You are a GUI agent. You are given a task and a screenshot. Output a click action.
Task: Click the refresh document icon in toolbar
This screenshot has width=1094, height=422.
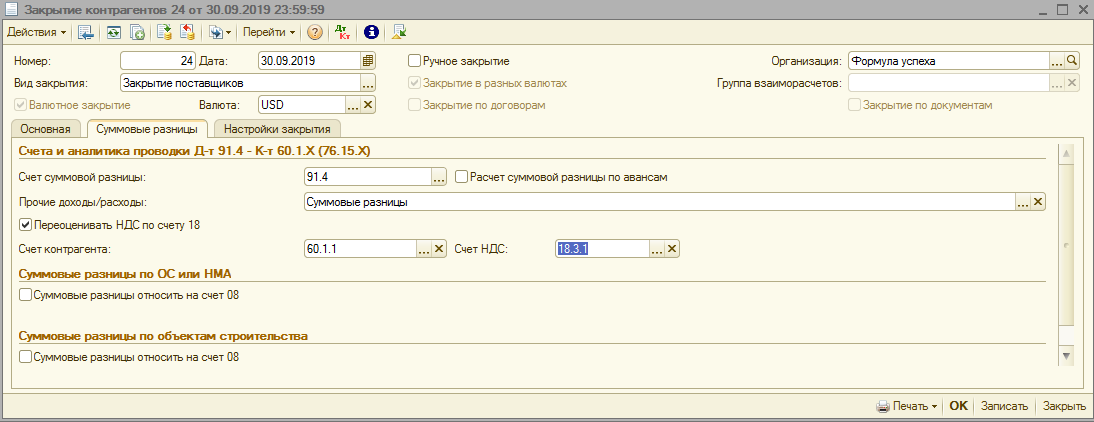(x=114, y=32)
